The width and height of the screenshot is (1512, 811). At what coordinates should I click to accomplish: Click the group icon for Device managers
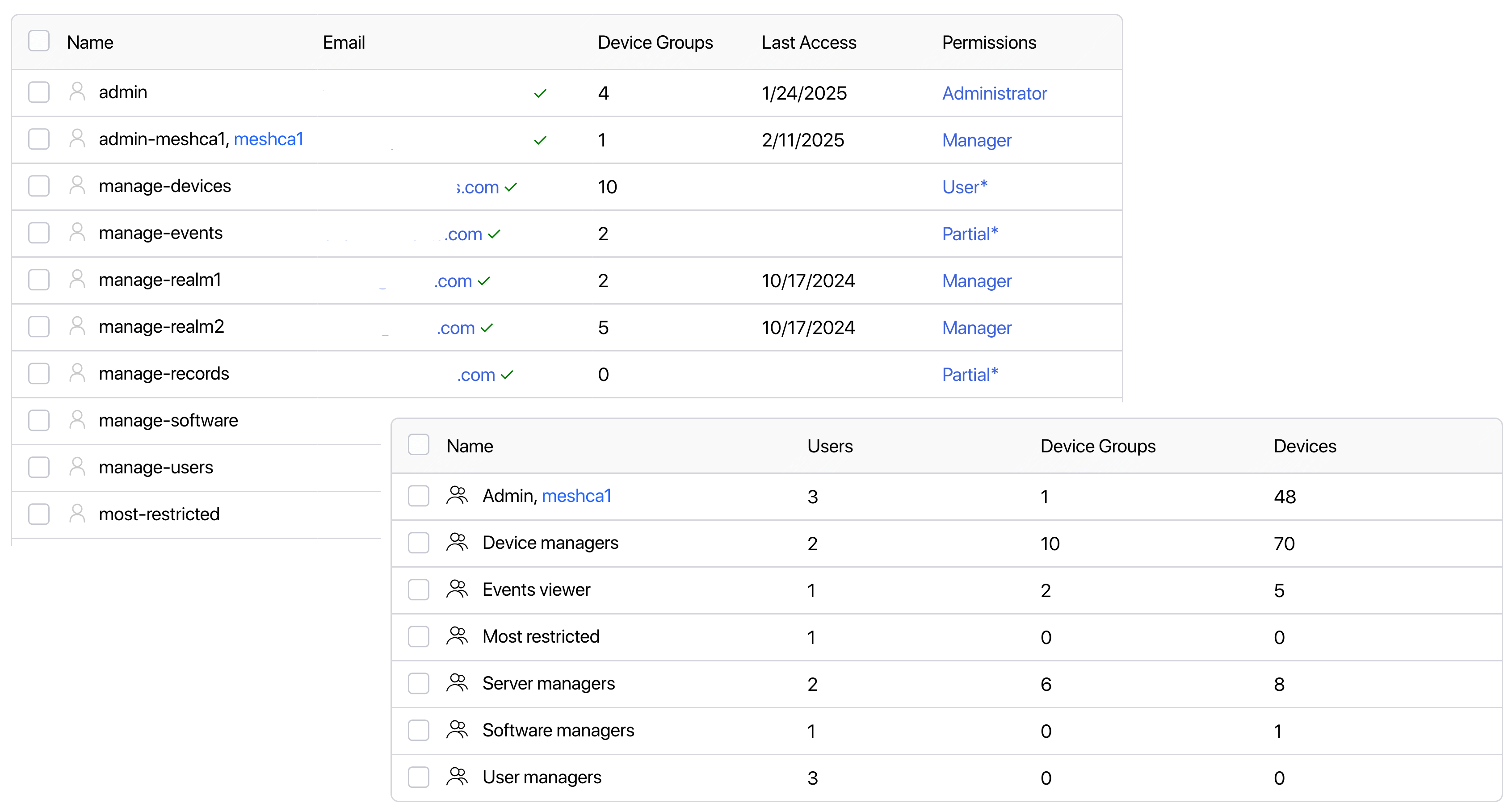tap(457, 542)
